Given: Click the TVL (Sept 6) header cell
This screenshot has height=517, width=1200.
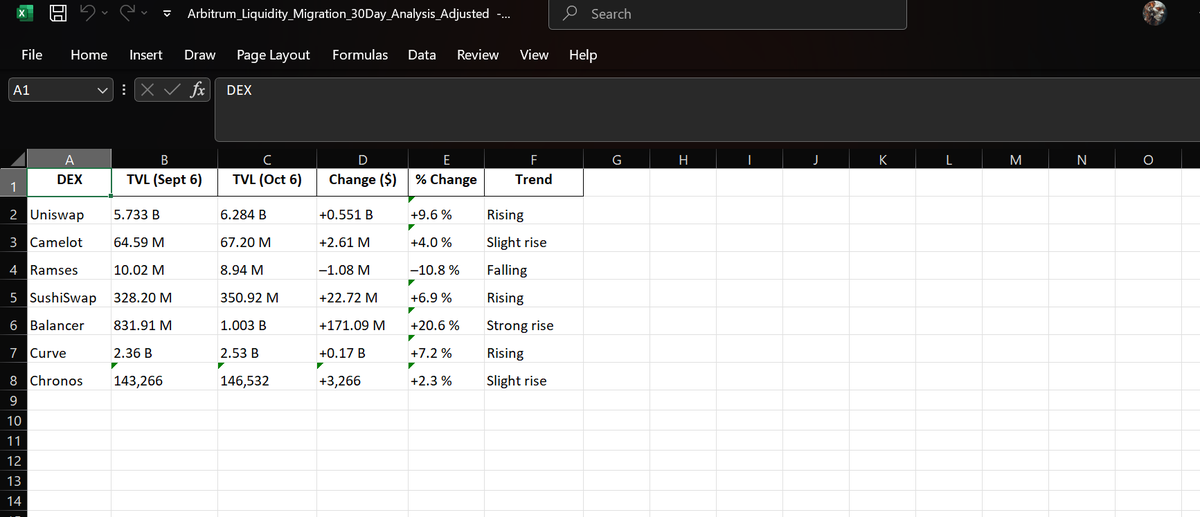Looking at the screenshot, I should point(164,182).
